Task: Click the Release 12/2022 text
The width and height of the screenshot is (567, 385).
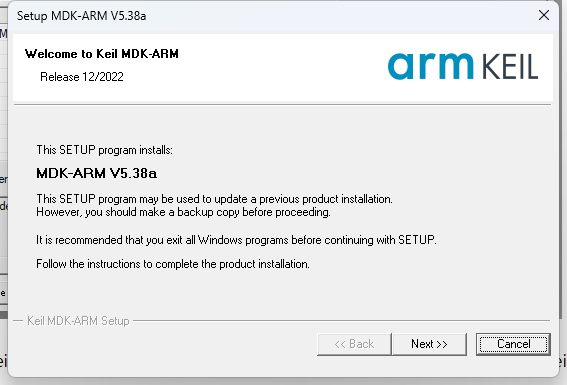Action: coord(82,77)
